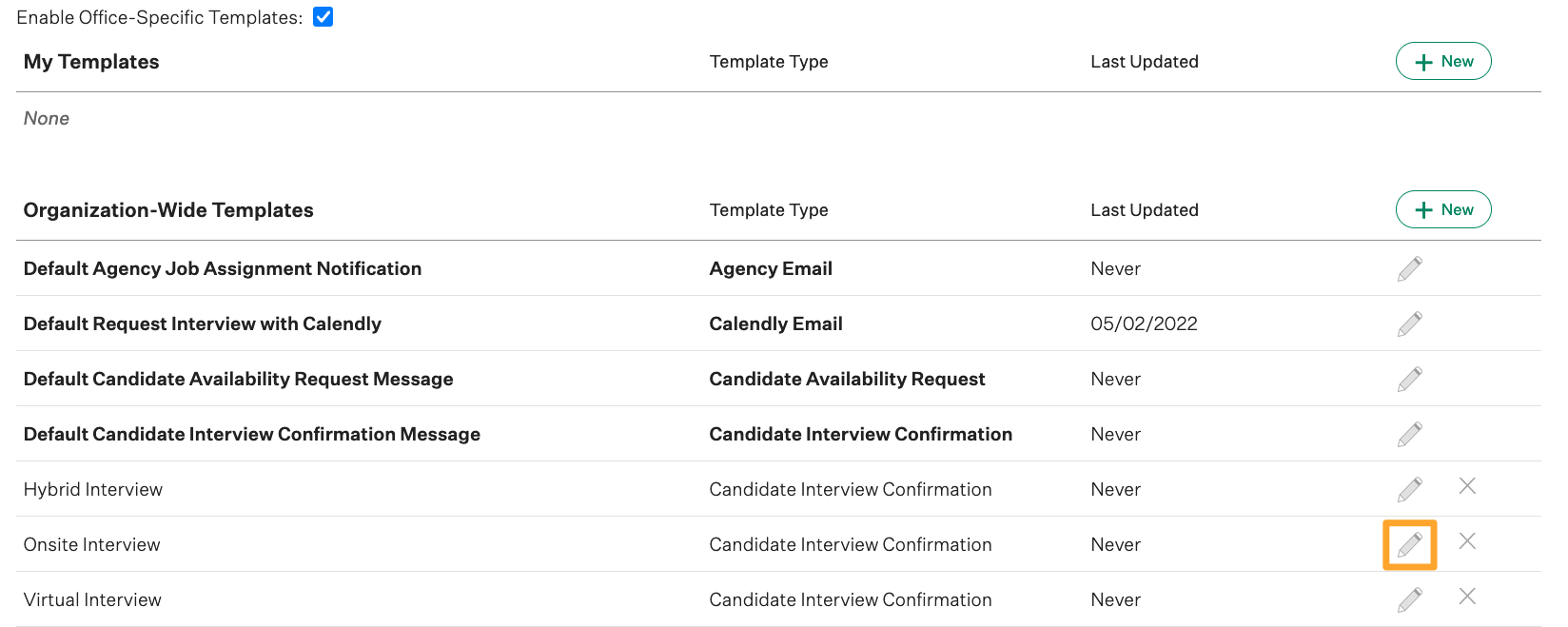Edit Default Agency Job Assignment Notification template
This screenshot has width=1568, height=627.
(1409, 269)
